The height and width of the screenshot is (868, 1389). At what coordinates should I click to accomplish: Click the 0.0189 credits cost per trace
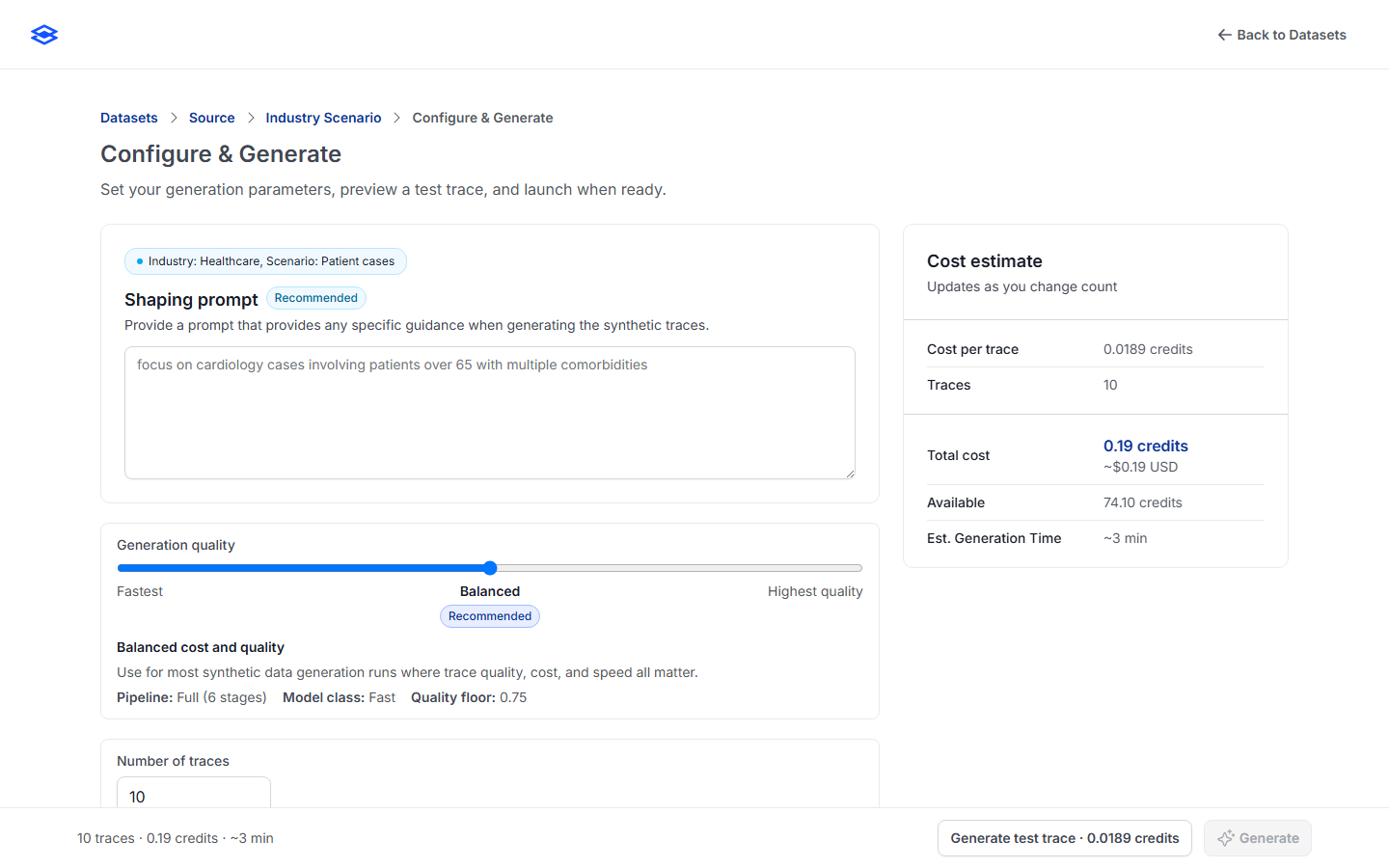(x=1148, y=349)
